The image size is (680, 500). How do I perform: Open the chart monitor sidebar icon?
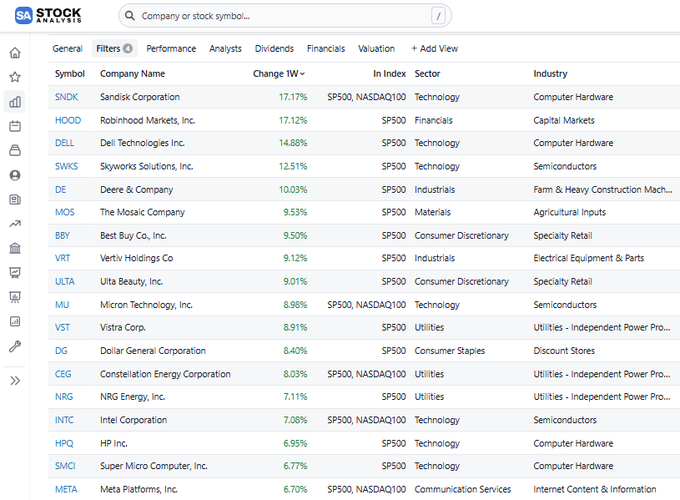pyautogui.click(x=15, y=273)
